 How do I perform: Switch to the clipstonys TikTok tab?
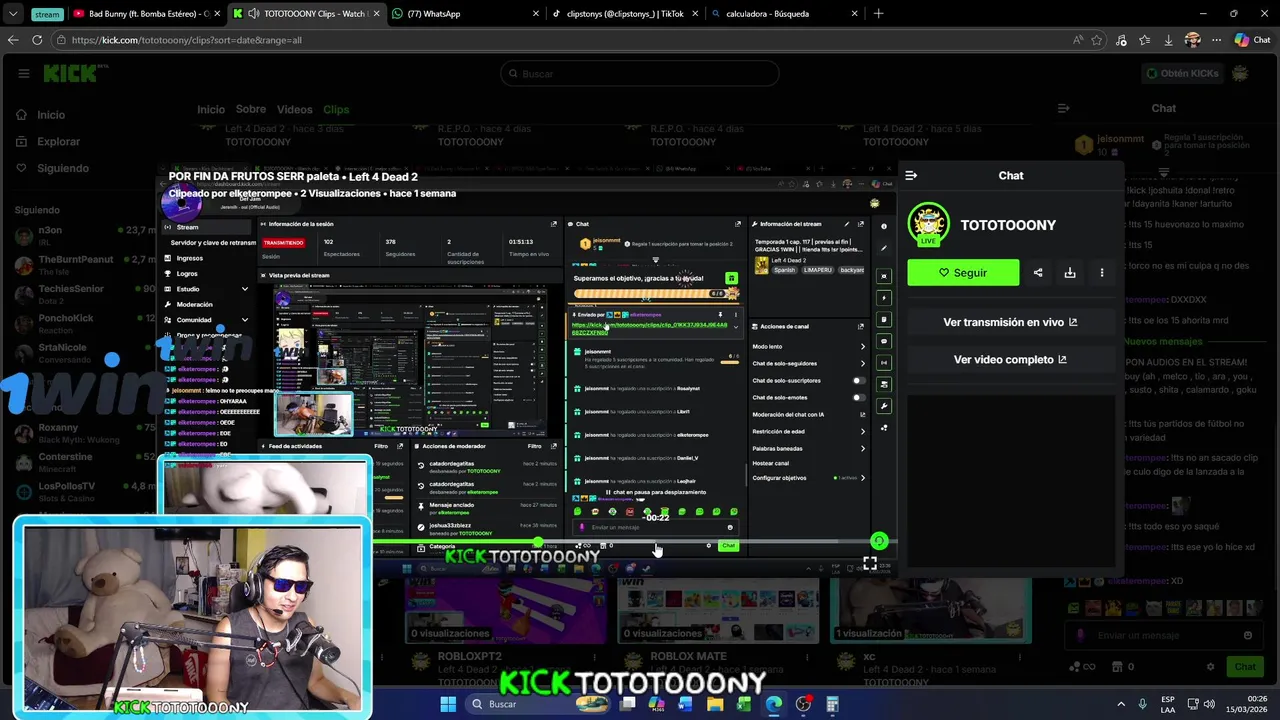(x=625, y=14)
